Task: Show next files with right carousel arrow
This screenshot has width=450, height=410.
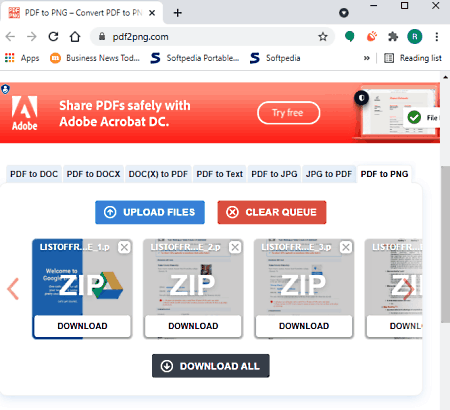Action: (x=409, y=289)
